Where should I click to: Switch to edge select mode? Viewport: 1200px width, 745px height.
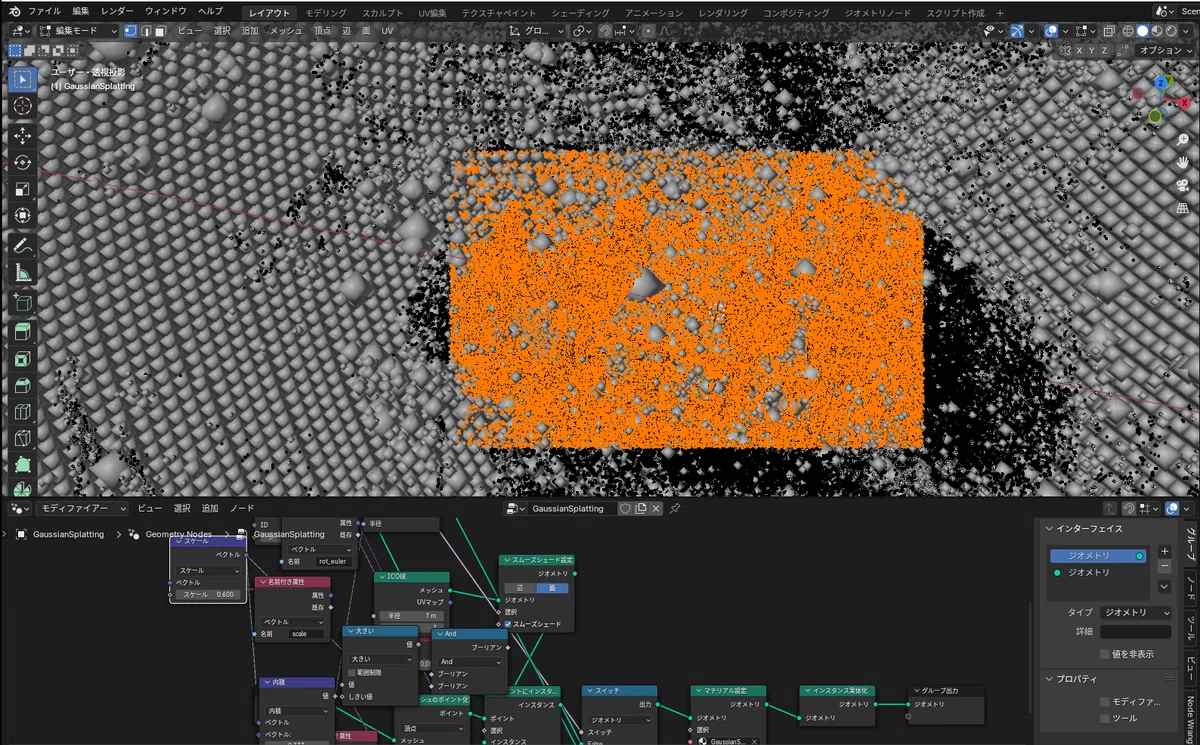tap(146, 31)
